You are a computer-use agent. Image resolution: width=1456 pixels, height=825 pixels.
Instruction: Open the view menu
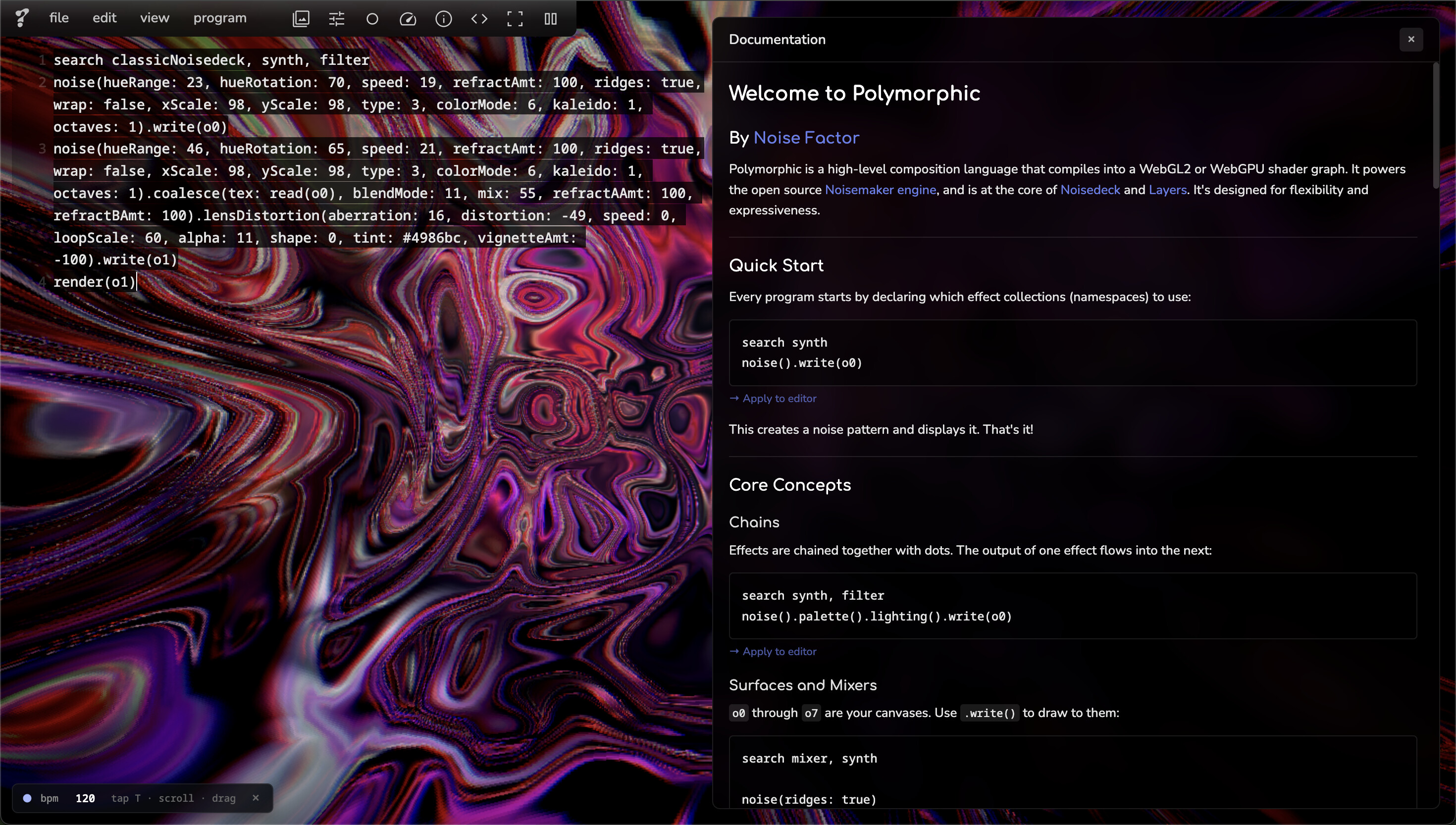pos(155,18)
